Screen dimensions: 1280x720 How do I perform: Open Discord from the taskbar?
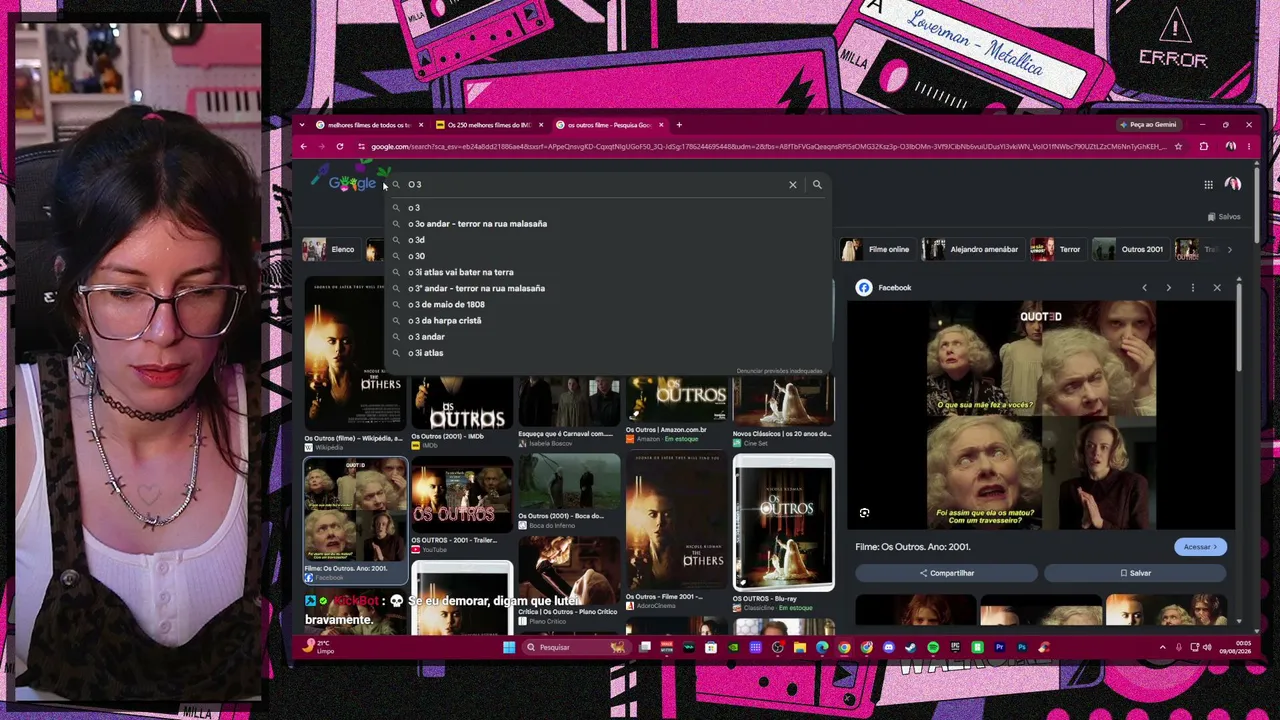tap(888, 647)
